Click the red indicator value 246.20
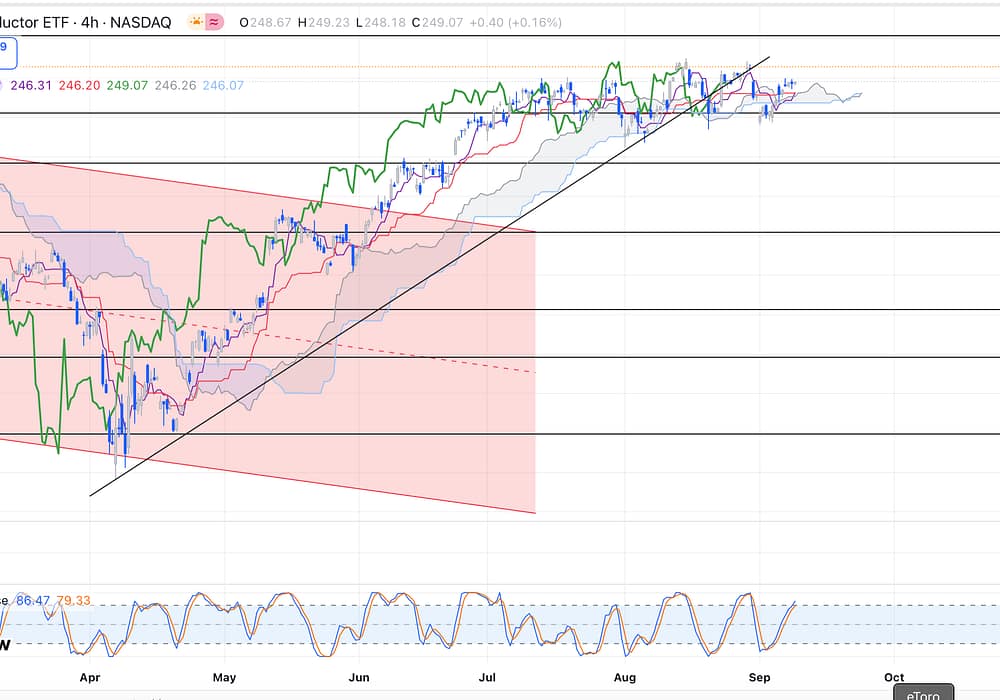The width and height of the screenshot is (1000, 700). point(78,86)
